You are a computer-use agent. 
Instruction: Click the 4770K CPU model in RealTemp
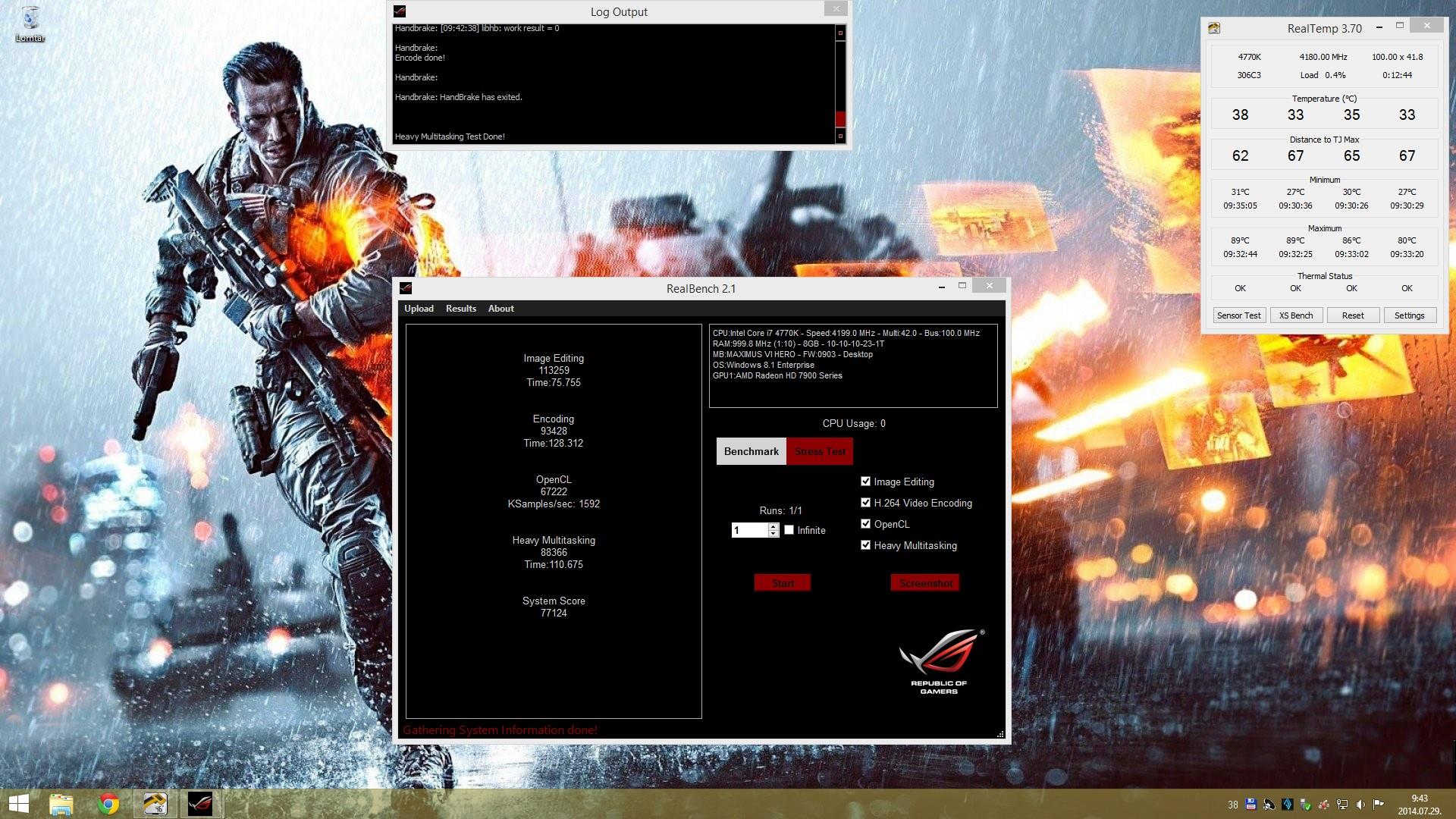point(1249,57)
